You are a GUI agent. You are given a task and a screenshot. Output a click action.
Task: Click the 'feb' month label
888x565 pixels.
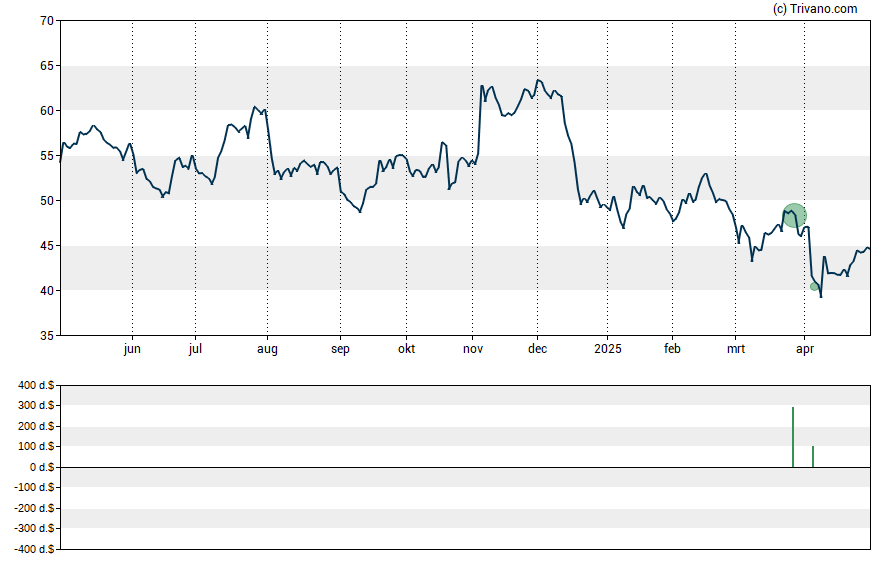click(672, 349)
